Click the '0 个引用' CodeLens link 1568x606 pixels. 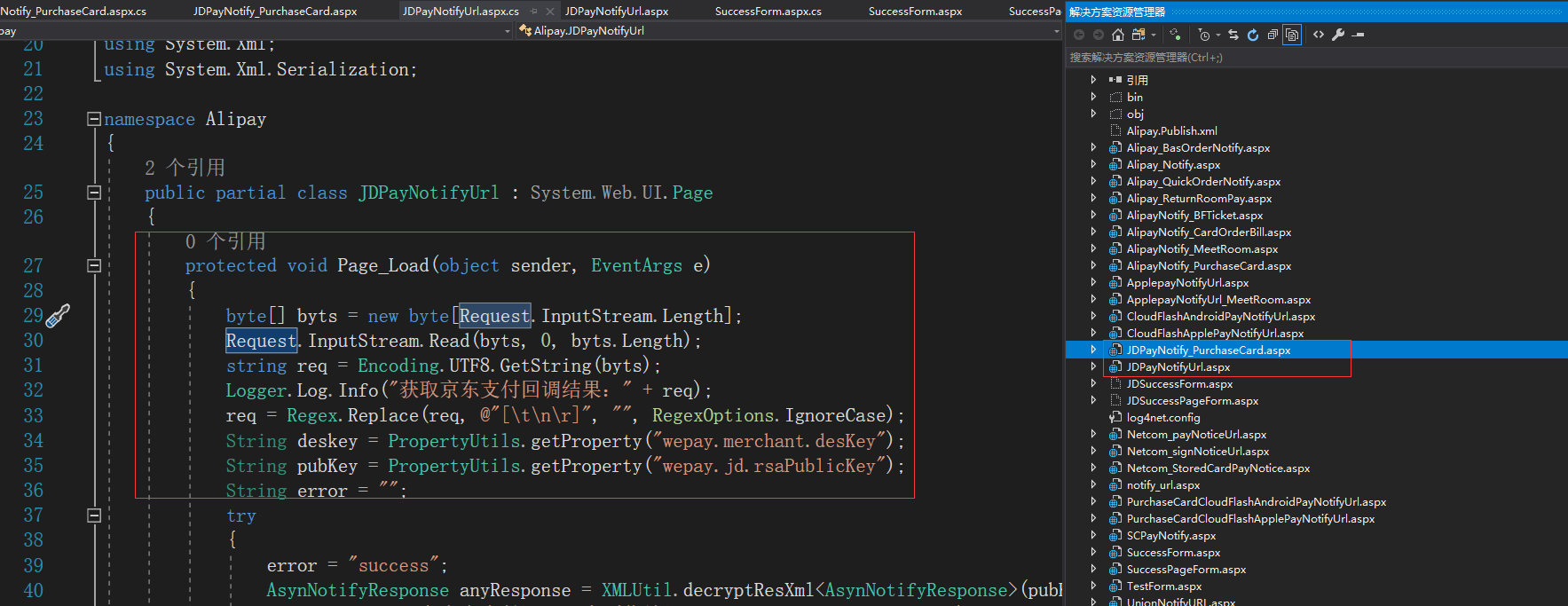pos(225,241)
